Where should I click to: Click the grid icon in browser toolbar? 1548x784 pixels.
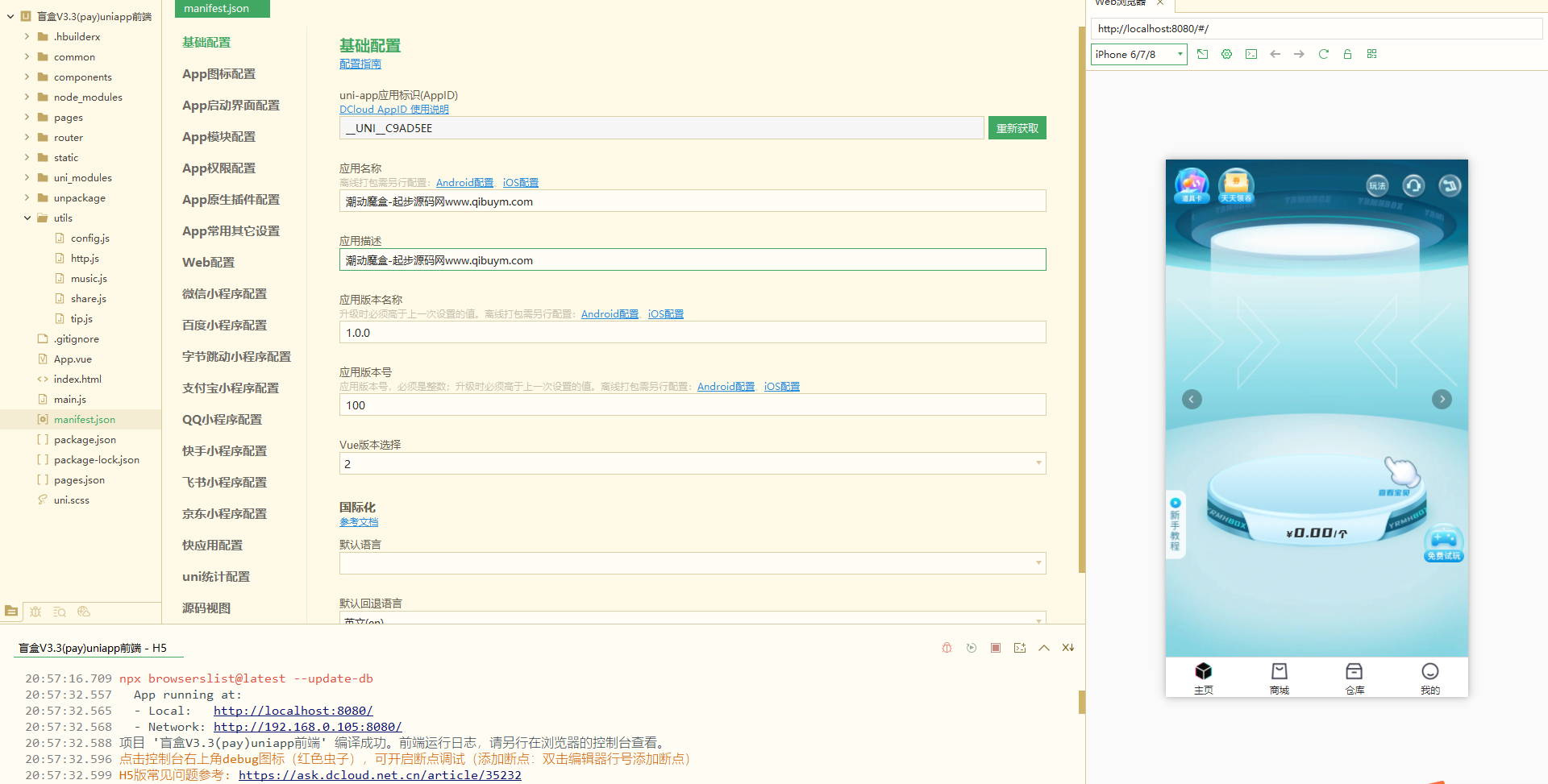(1371, 54)
